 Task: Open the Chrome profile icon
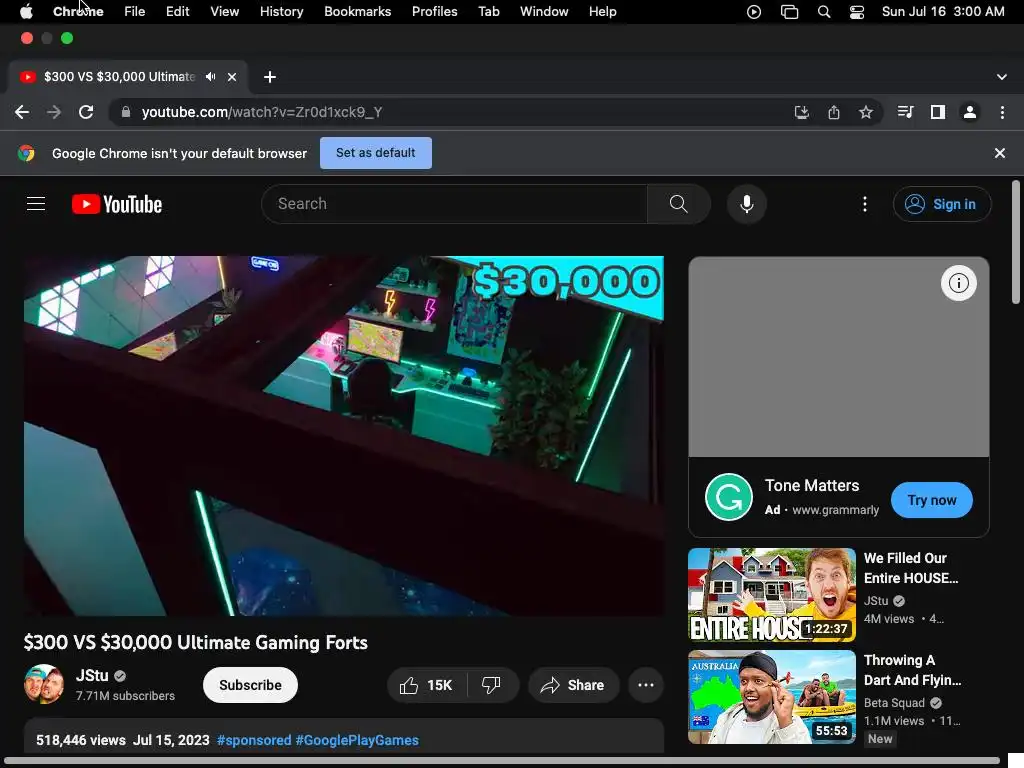click(x=970, y=112)
